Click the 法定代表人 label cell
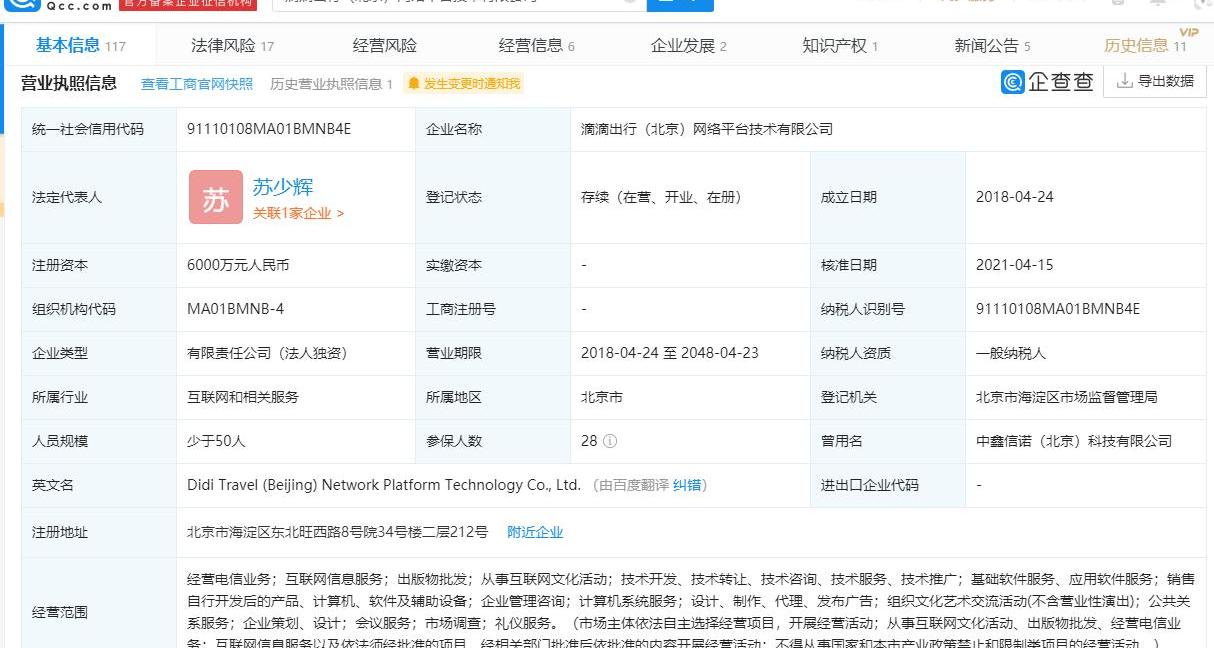This screenshot has height=648, width=1214. coord(99,197)
